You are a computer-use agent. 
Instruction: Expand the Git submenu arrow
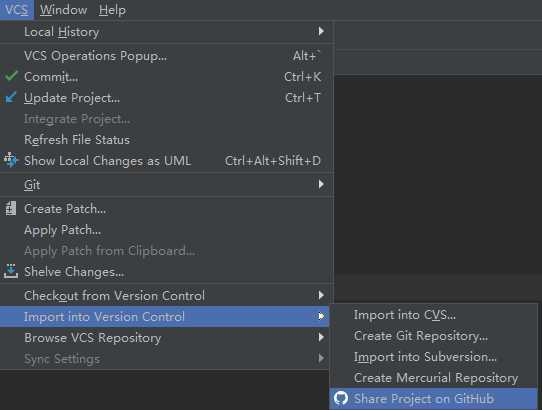point(321,184)
